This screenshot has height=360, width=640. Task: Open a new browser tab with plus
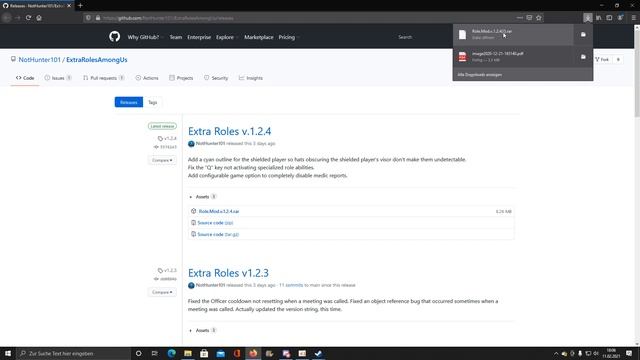click(80, 6)
